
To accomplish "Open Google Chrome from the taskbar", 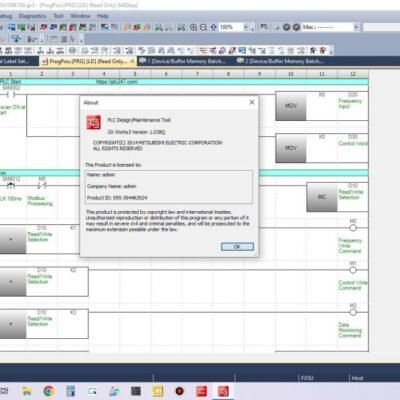I will (x=49, y=391).
